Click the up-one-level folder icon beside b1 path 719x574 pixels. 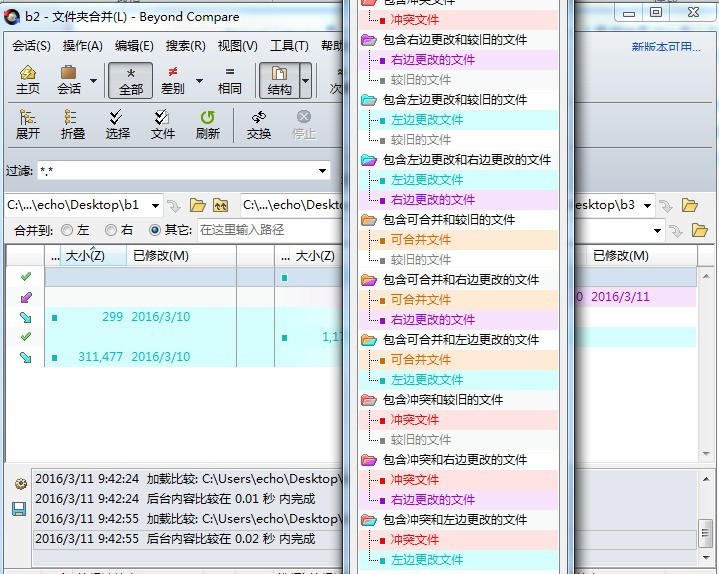pyautogui.click(x=221, y=205)
